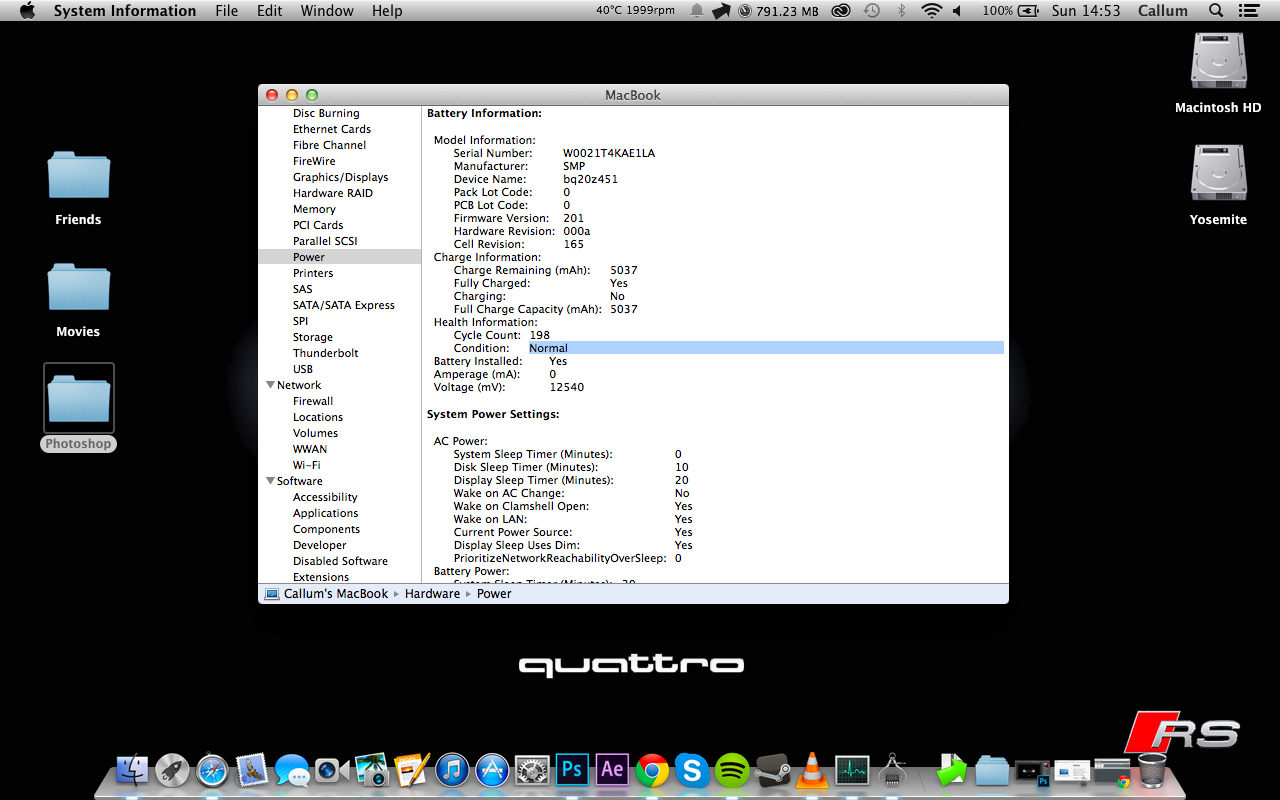Open the Help menu
The width and height of the screenshot is (1280, 800).
(387, 11)
